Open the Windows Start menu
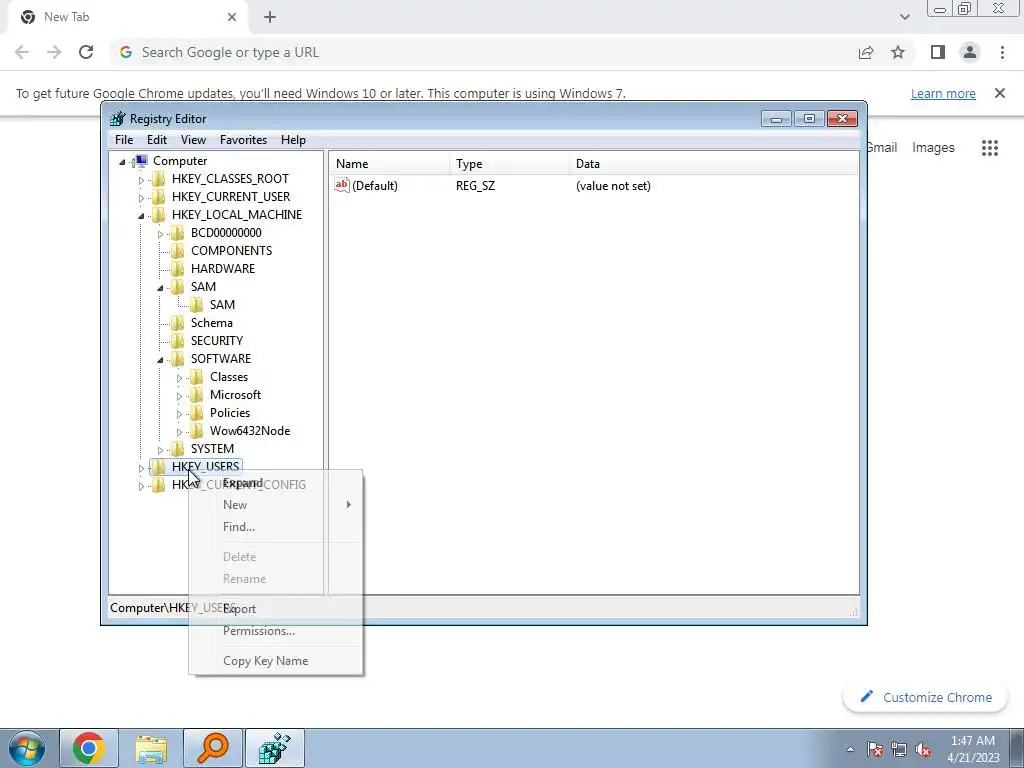This screenshot has width=1024, height=768. point(27,748)
